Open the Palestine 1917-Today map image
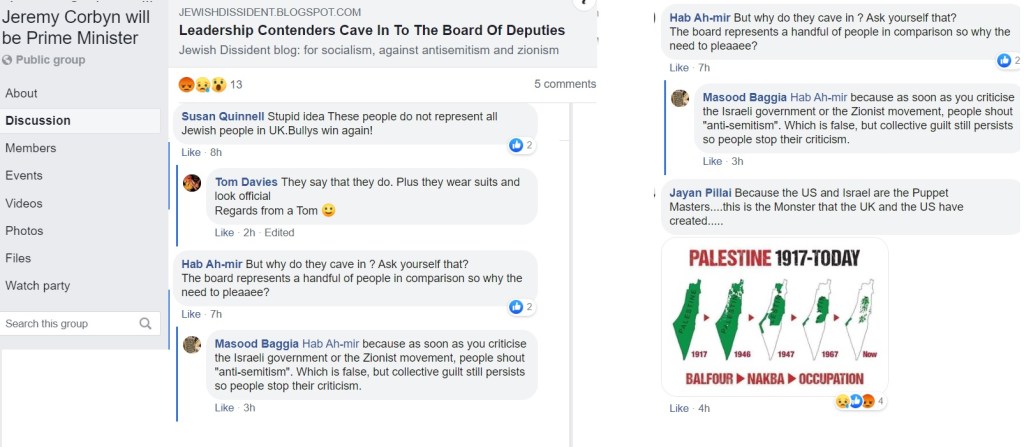Image resolution: width=1024 pixels, height=447 pixels. click(x=775, y=316)
